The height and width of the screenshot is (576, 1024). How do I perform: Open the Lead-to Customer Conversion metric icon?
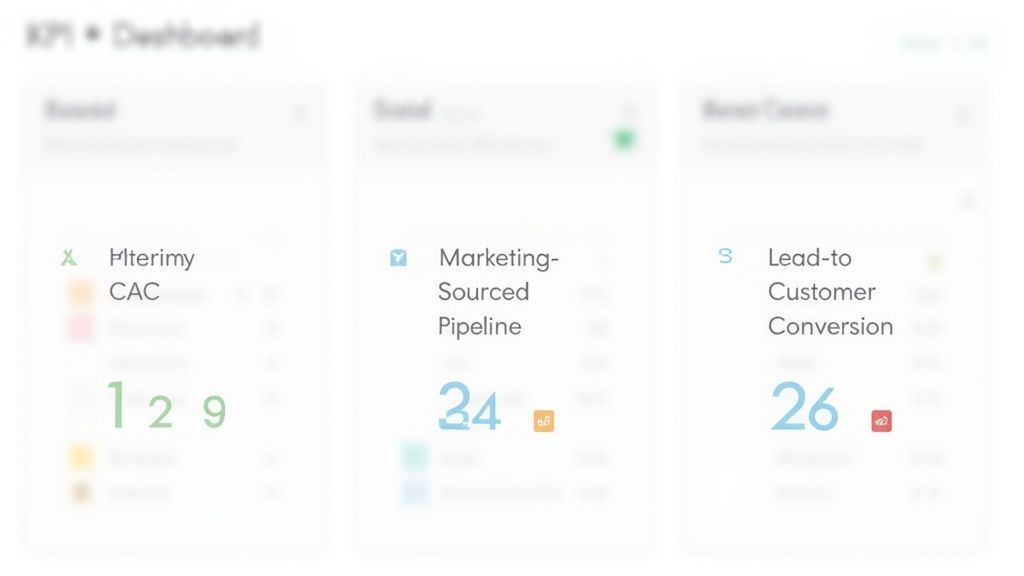coord(724,257)
